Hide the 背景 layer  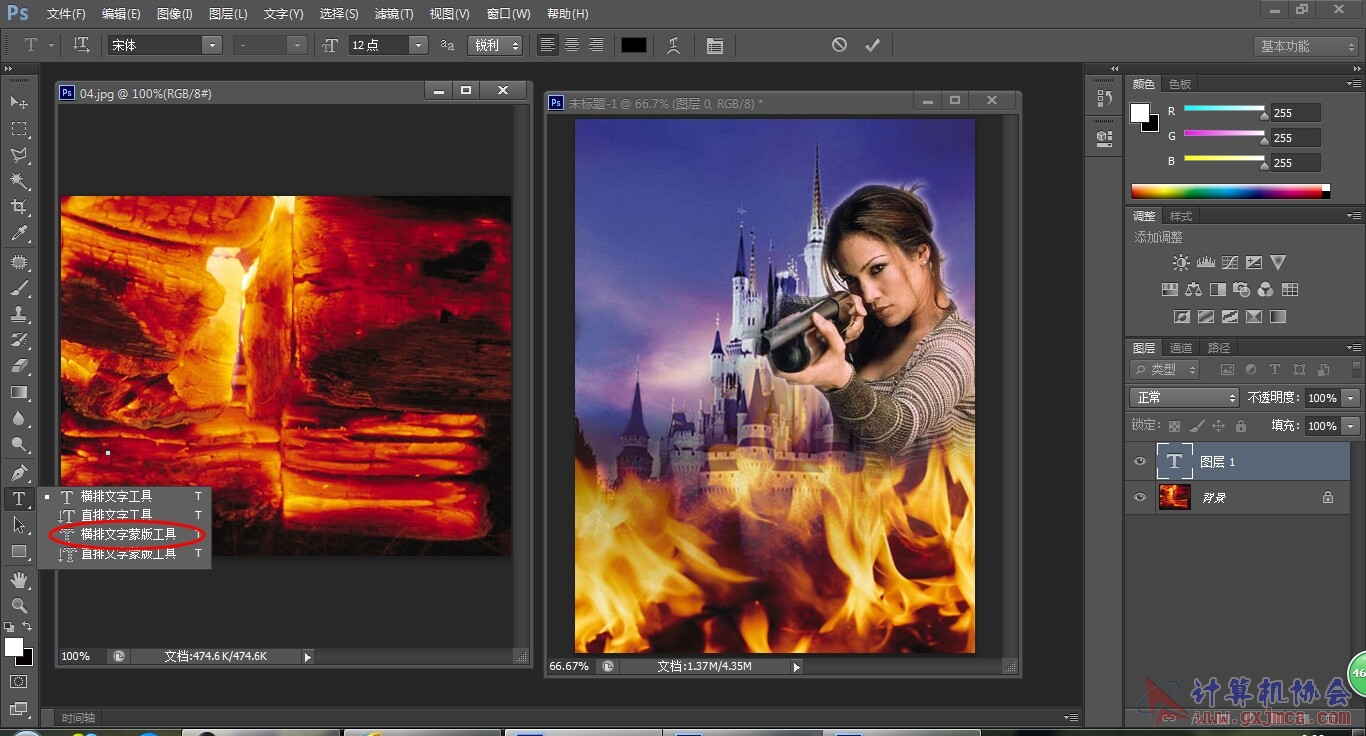pyautogui.click(x=1139, y=497)
